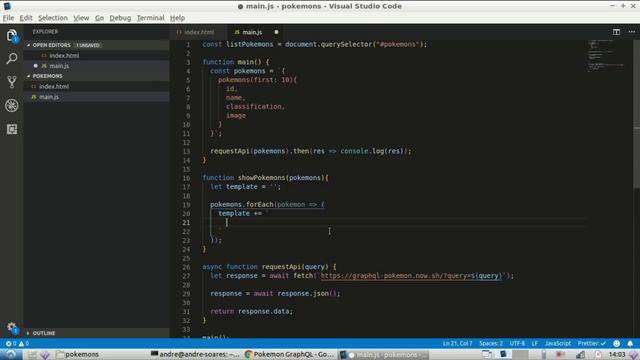Image resolution: width=640 pixels, height=360 pixels.
Task: Click line number 13 in the gutter
Action: tap(186, 151)
